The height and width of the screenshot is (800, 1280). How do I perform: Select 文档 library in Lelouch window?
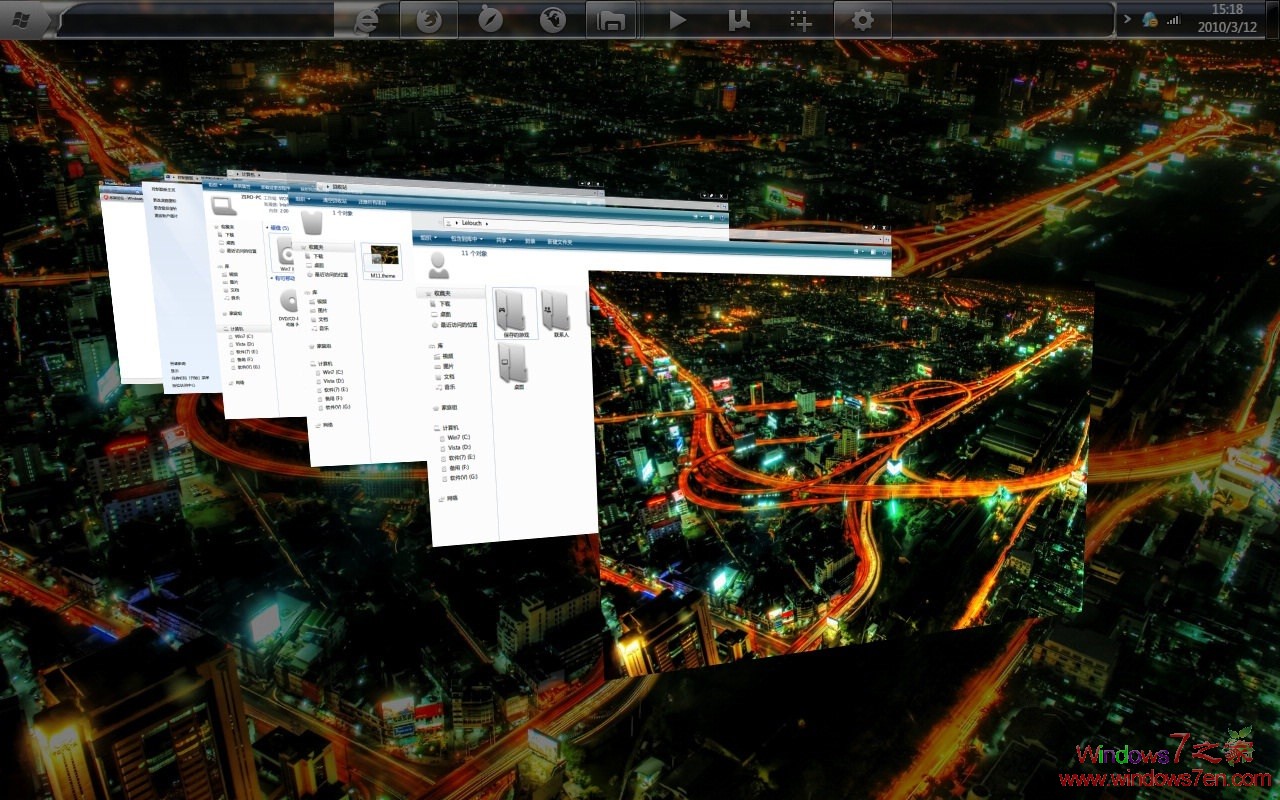(x=445, y=377)
